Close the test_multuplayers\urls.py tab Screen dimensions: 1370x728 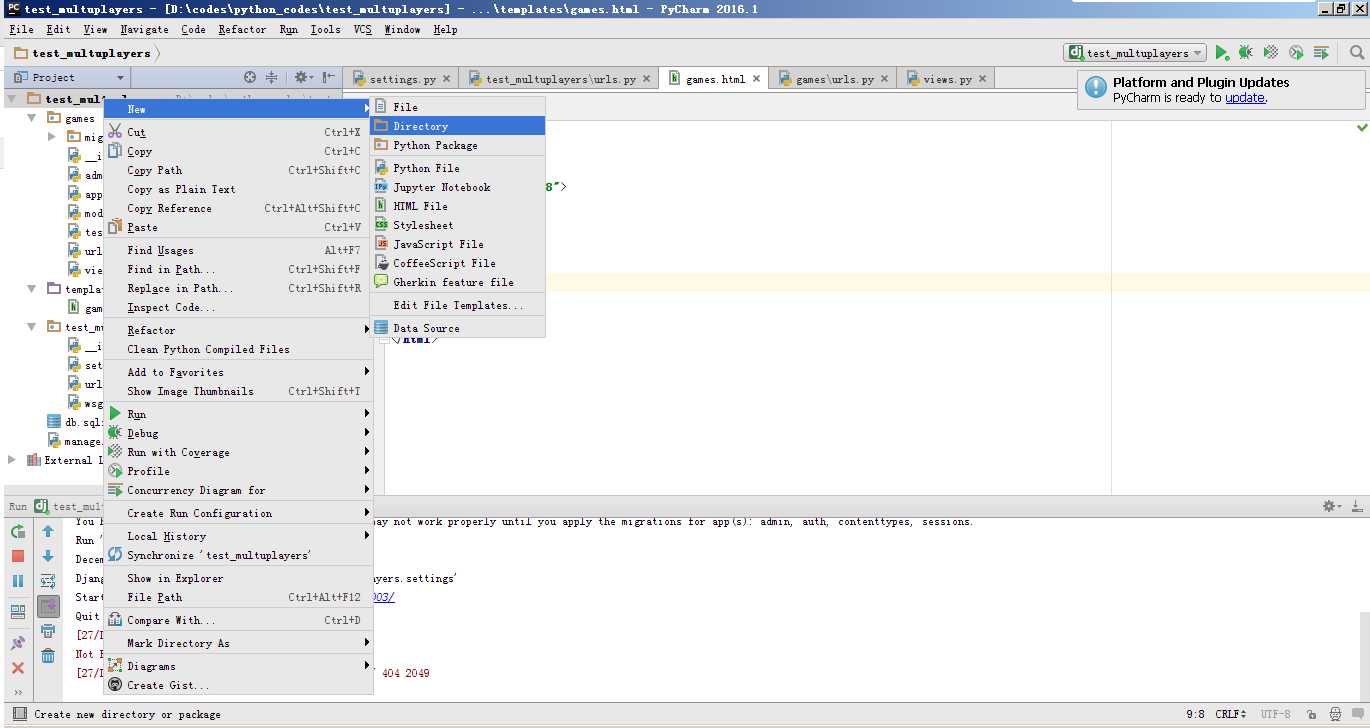point(646,79)
